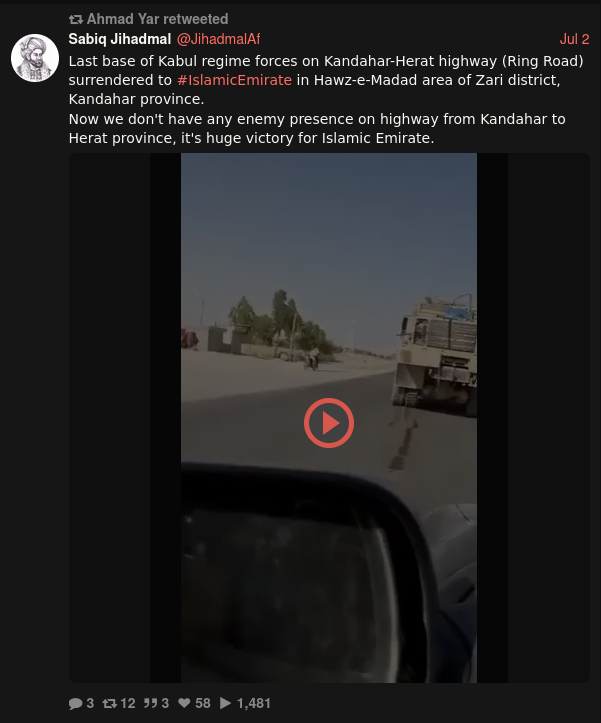Click the car side mirror in the video
Screen dimensions: 601x723
[x=304, y=572]
